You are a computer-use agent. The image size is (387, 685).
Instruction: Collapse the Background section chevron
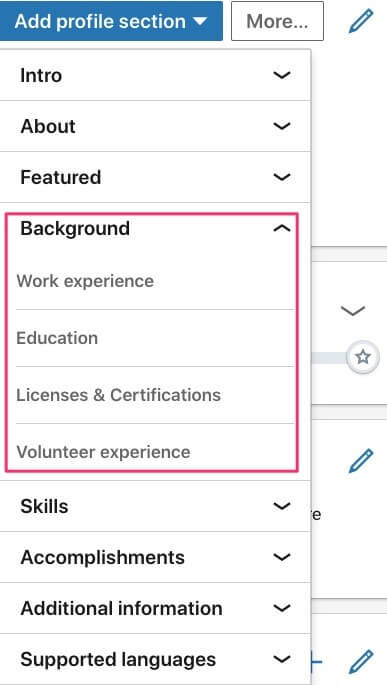[x=282, y=228]
